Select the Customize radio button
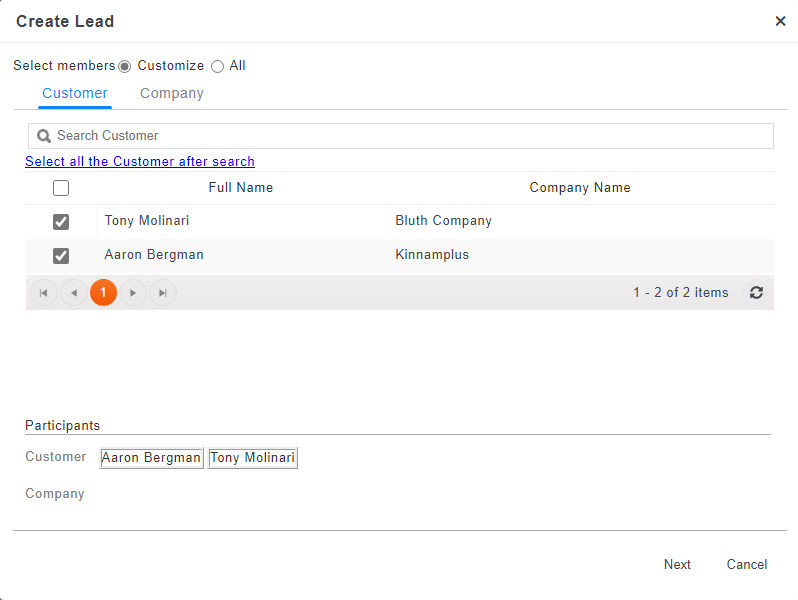798x600 pixels. pyautogui.click(x=125, y=66)
